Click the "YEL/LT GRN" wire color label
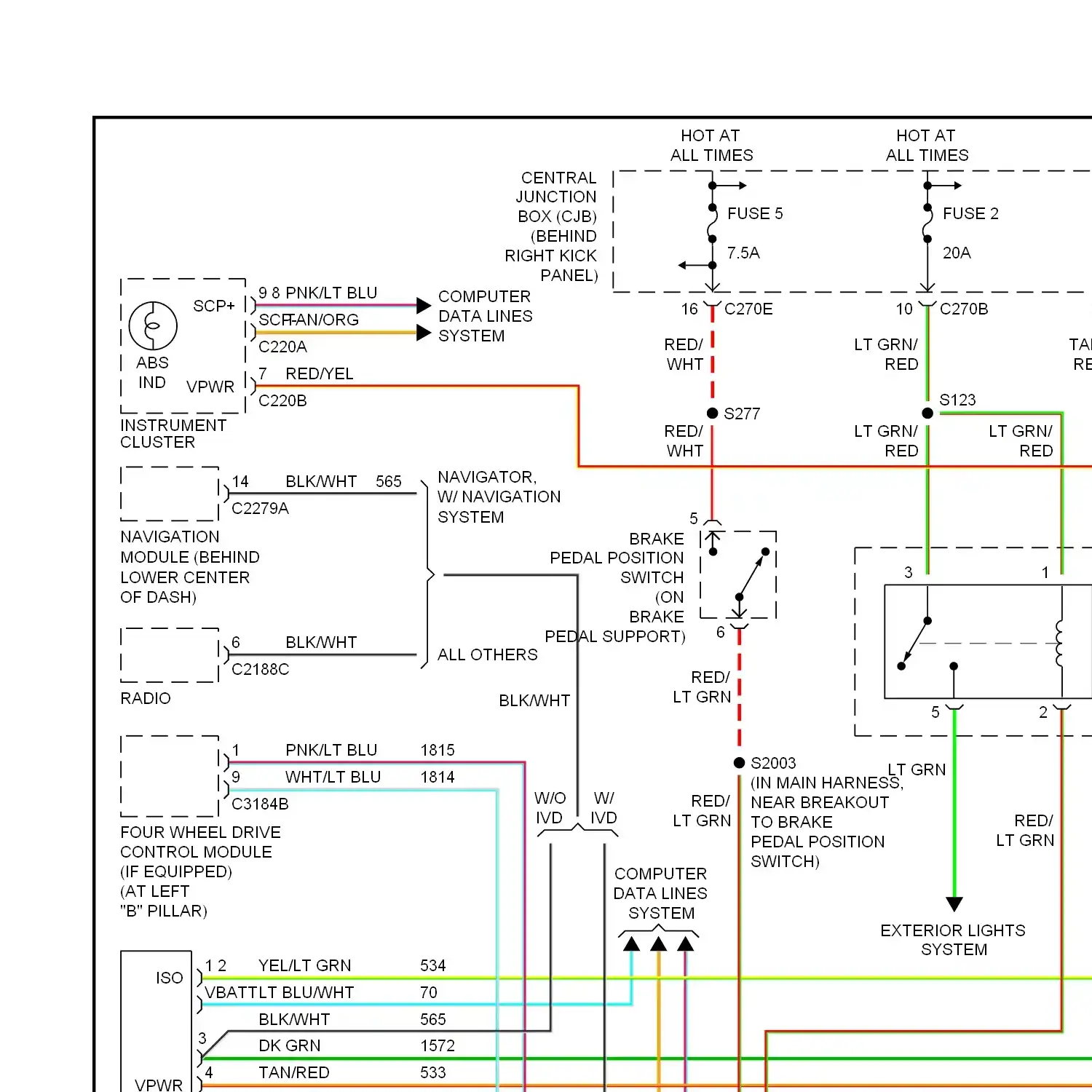Viewport: 1092px width, 1092px height. 304,965
